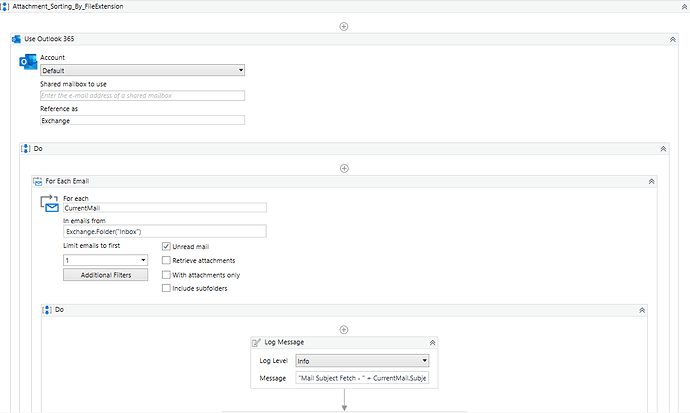Click the Log Message pencil icon
This screenshot has width=690, height=413.
(x=256, y=342)
